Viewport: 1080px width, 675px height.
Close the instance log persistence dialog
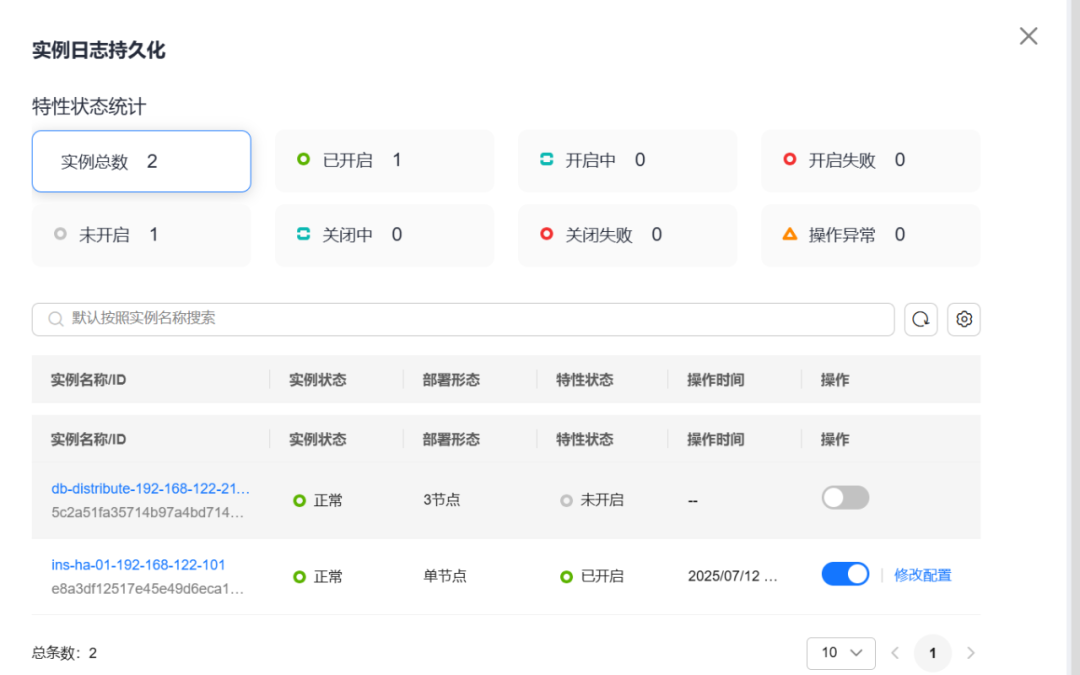point(1028,36)
